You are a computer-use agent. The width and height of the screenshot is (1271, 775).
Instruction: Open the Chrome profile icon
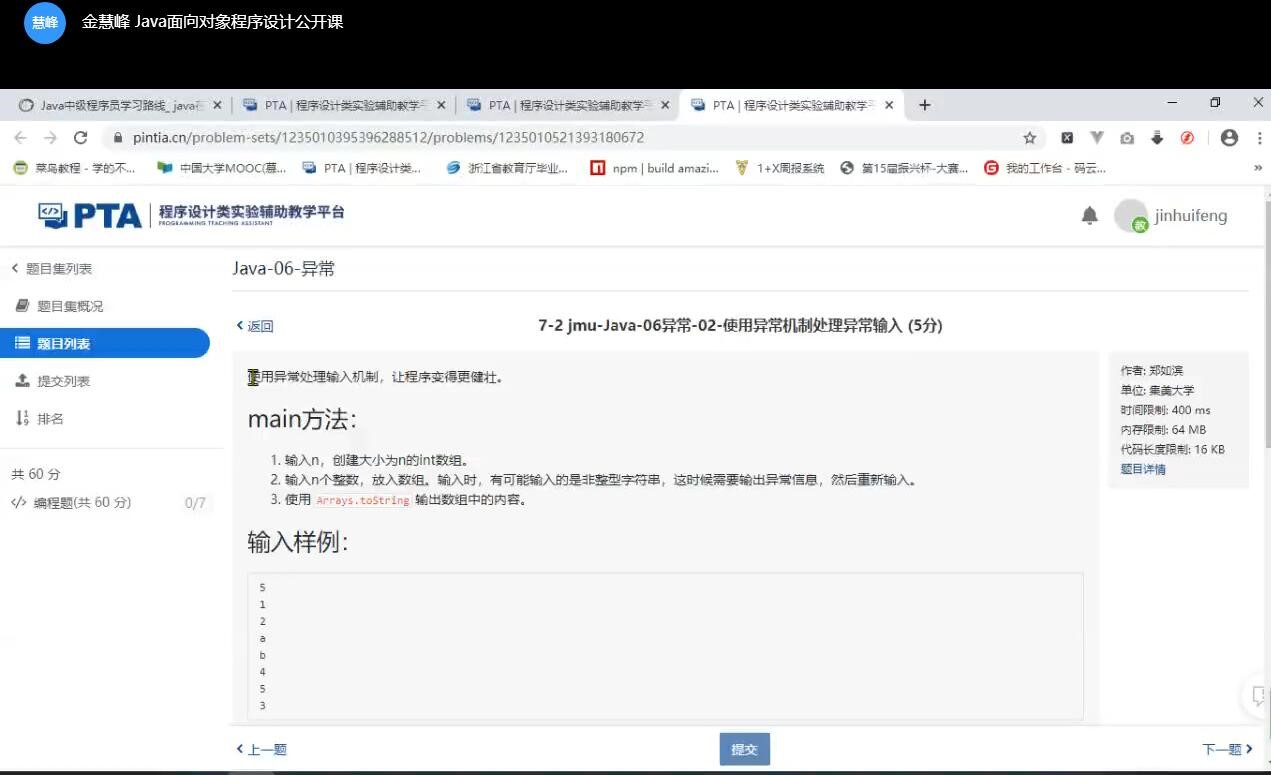pos(1229,138)
